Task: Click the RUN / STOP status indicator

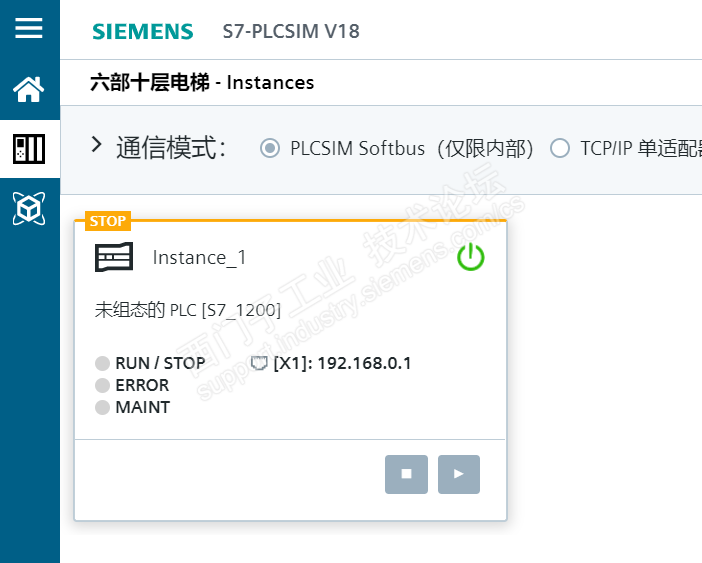Action: pos(102,363)
